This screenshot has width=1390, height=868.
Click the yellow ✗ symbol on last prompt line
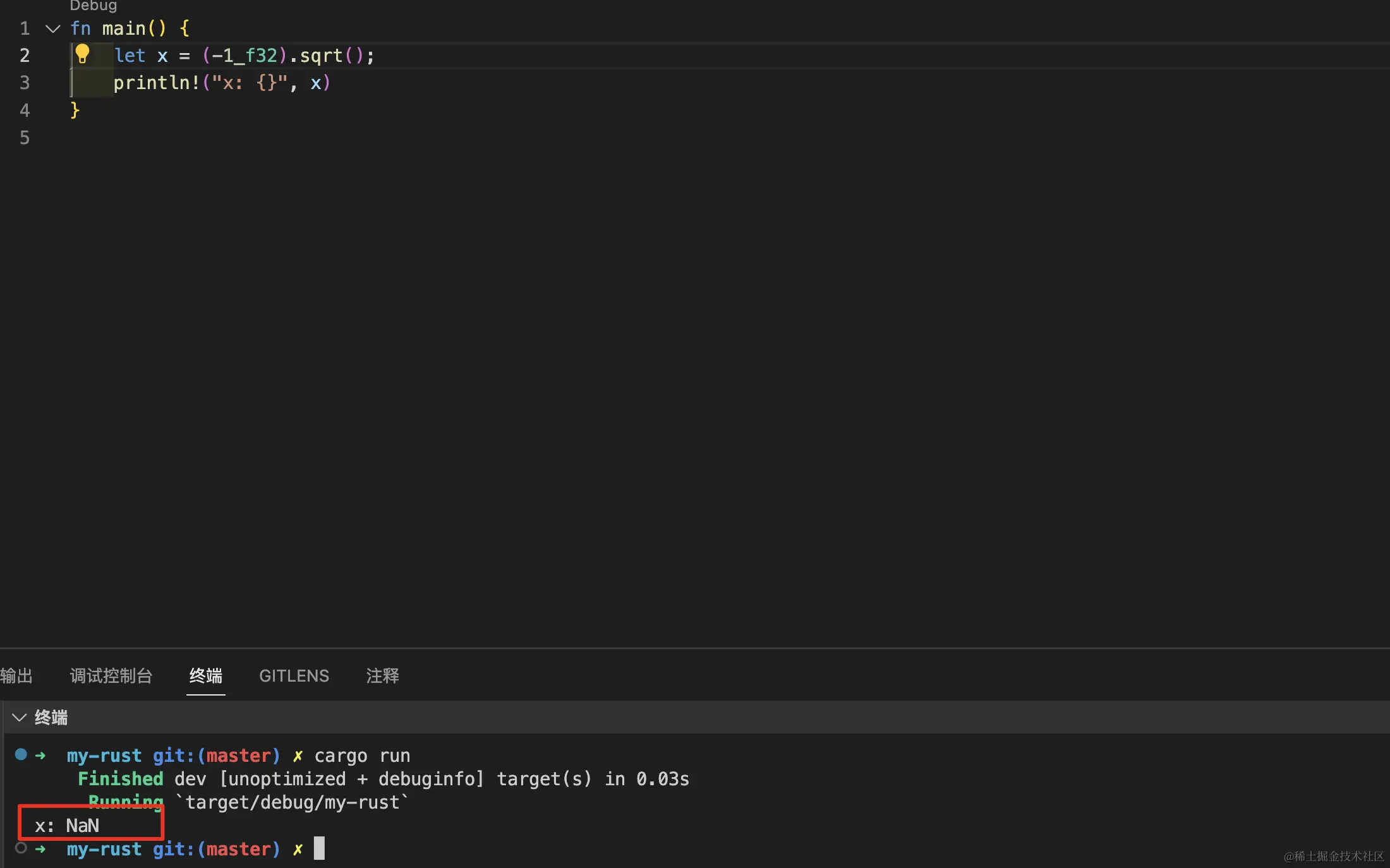(298, 849)
